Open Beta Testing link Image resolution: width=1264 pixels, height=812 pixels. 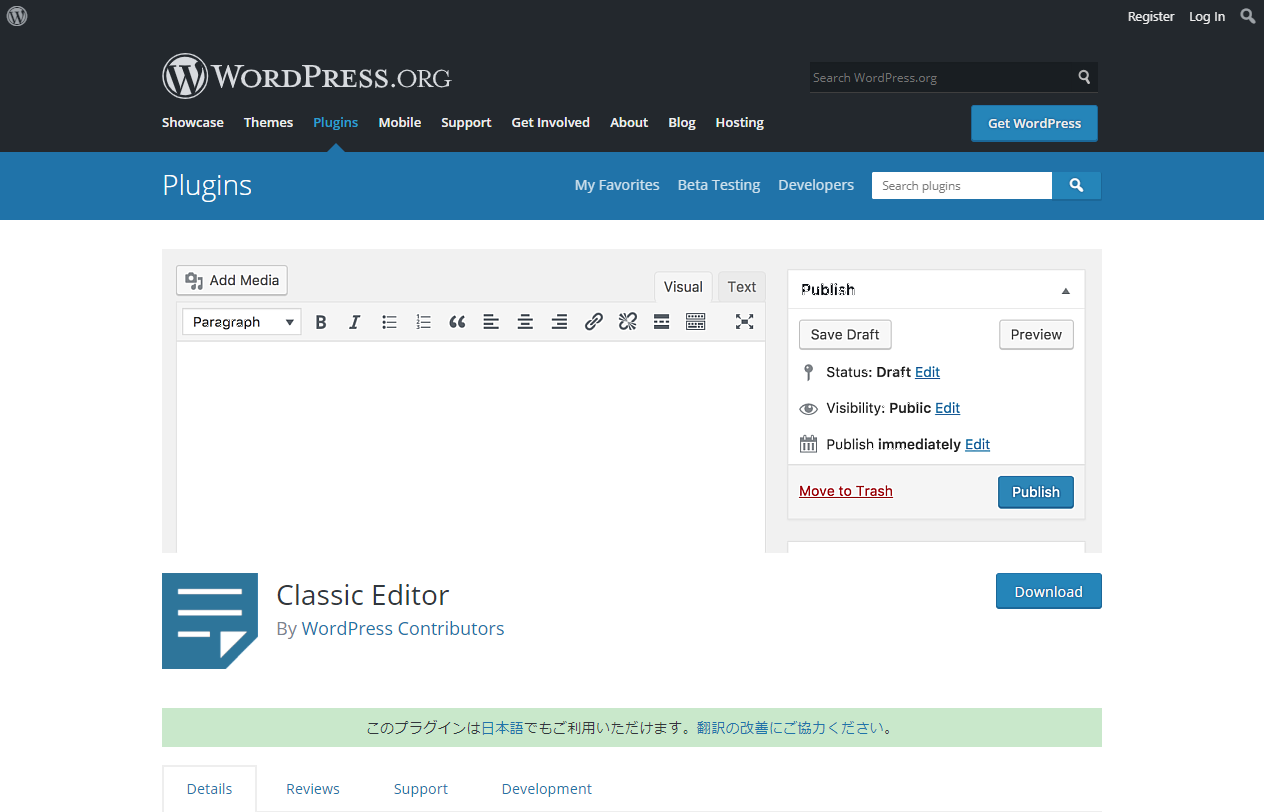click(x=719, y=185)
